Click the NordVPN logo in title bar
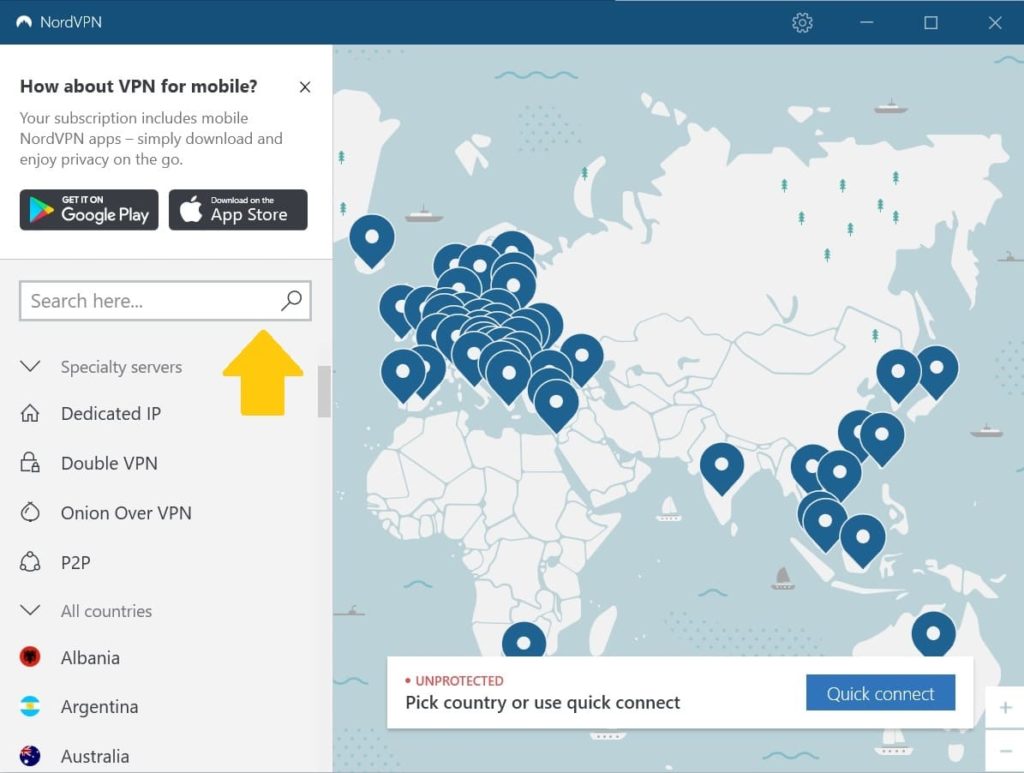Screen dimensions: 1024x773 pos(24,22)
